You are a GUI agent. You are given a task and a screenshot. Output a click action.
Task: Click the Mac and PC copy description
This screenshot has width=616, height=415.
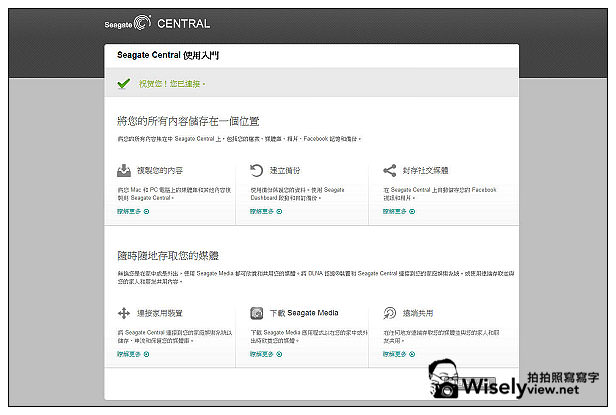pos(174,194)
